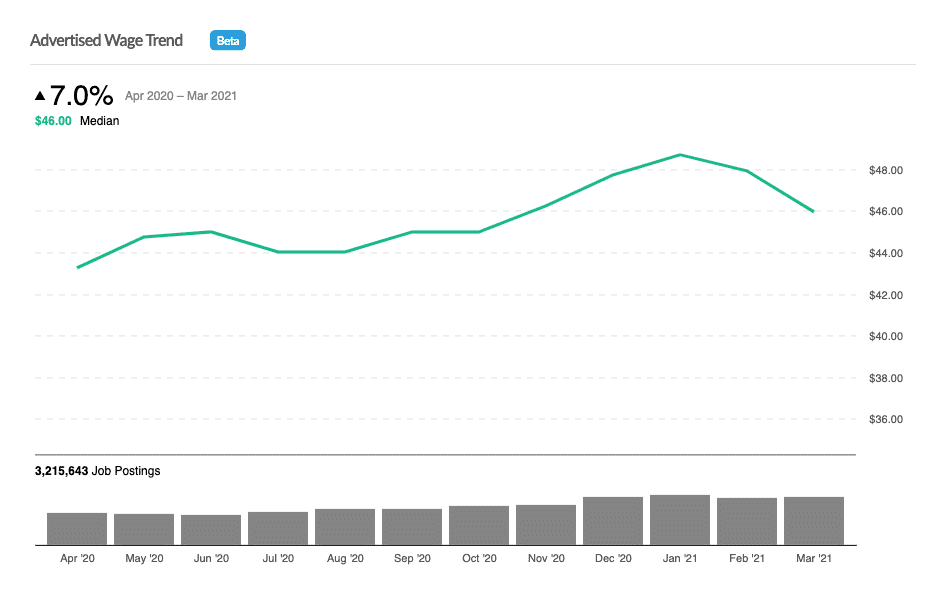The image size is (946, 595).
Task: Click the Nov '20 x-axis label
Action: coord(546,558)
